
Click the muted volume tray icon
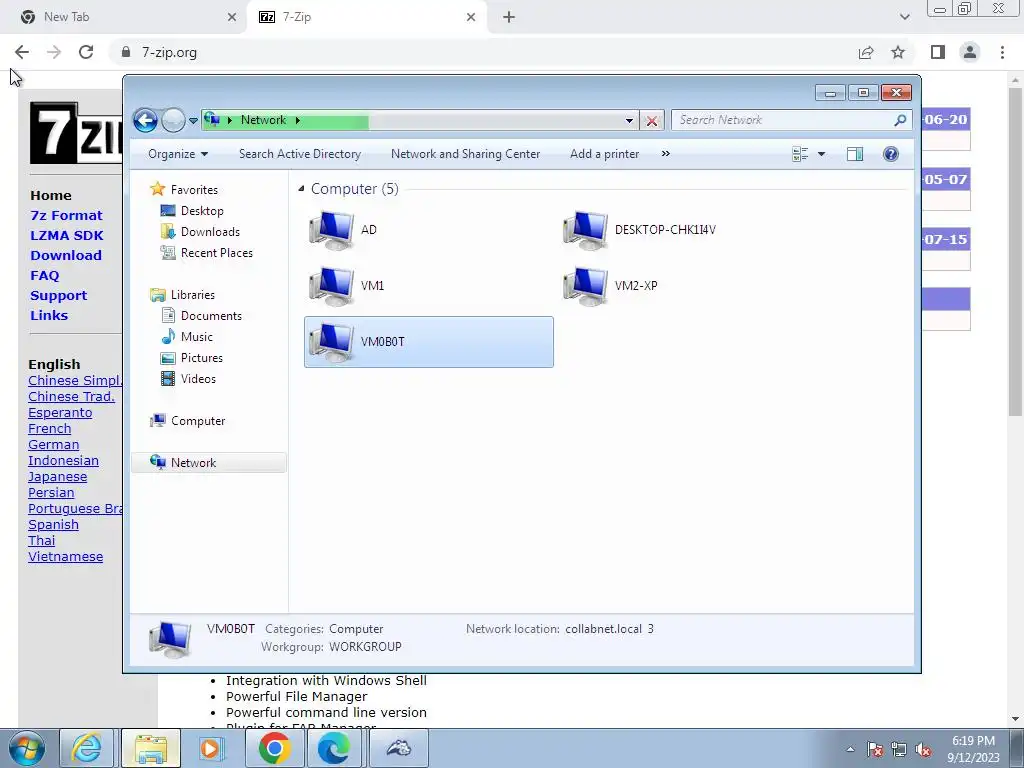[923, 749]
